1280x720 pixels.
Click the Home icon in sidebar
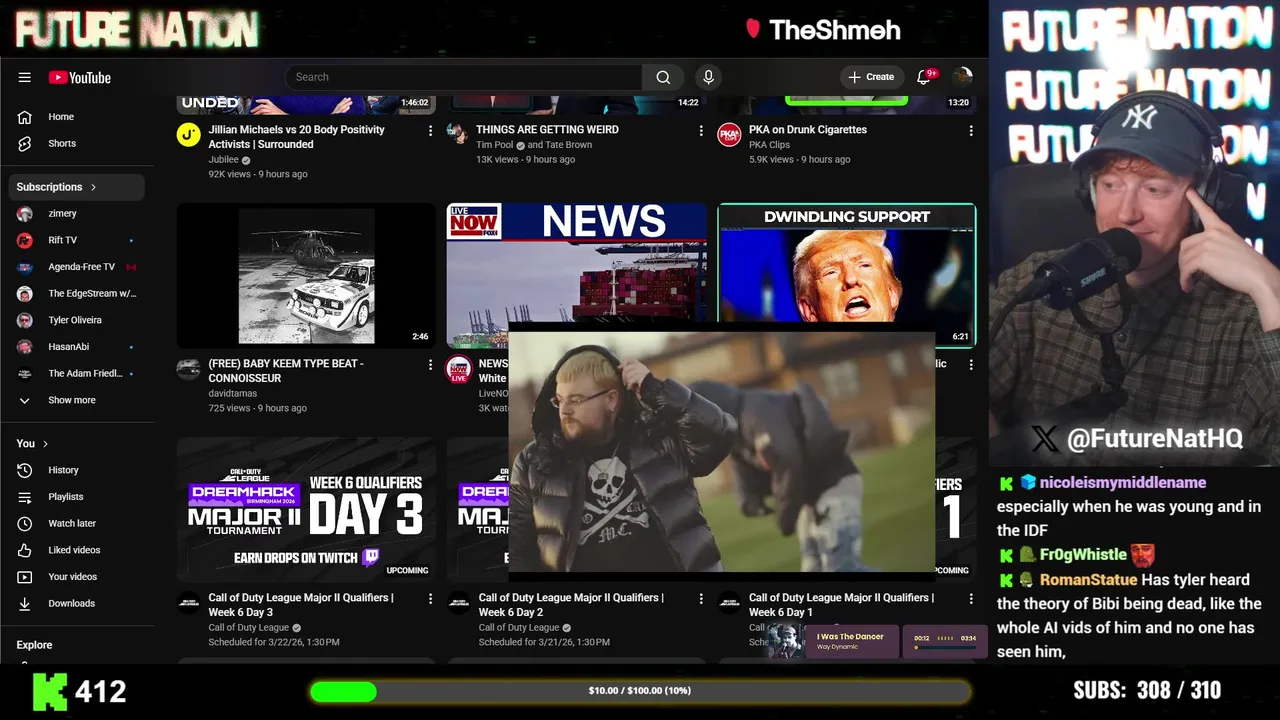(25, 117)
